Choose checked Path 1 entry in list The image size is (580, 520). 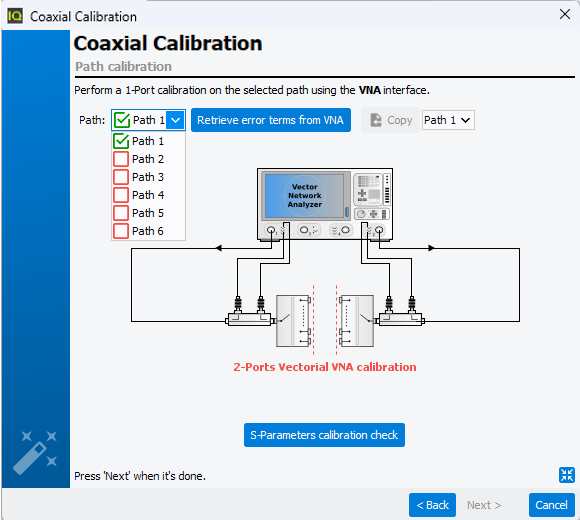pyautogui.click(x=148, y=141)
